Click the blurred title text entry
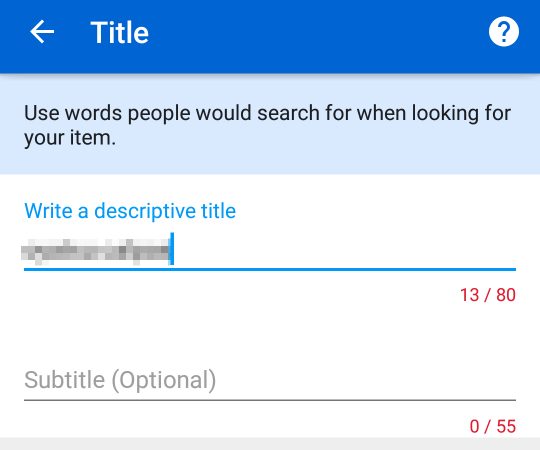The width and height of the screenshot is (540, 450). point(95,251)
